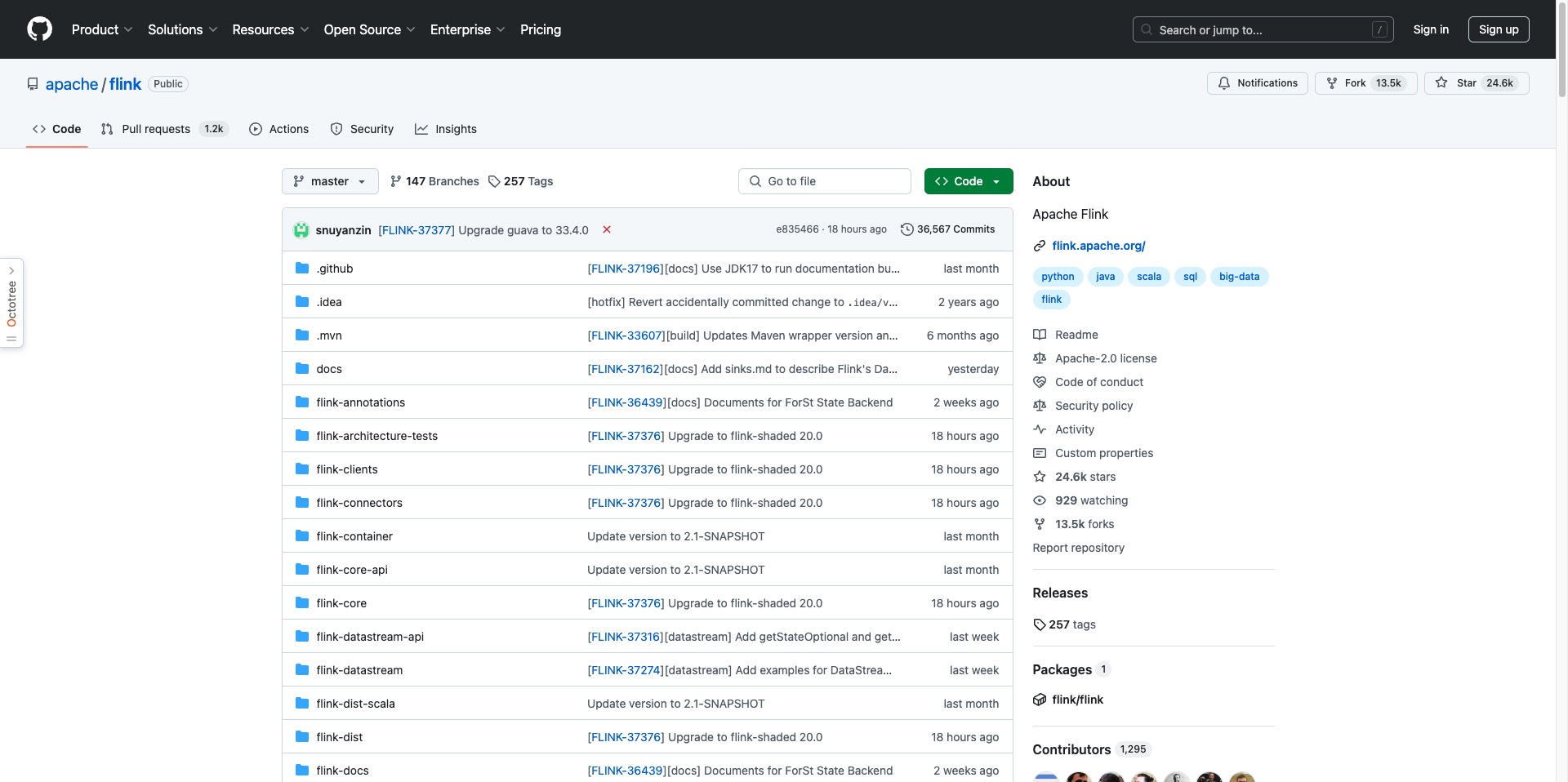Click the tag icon beside 257 tags in Releases
This screenshot has width=1568, height=782.
[1040, 624]
